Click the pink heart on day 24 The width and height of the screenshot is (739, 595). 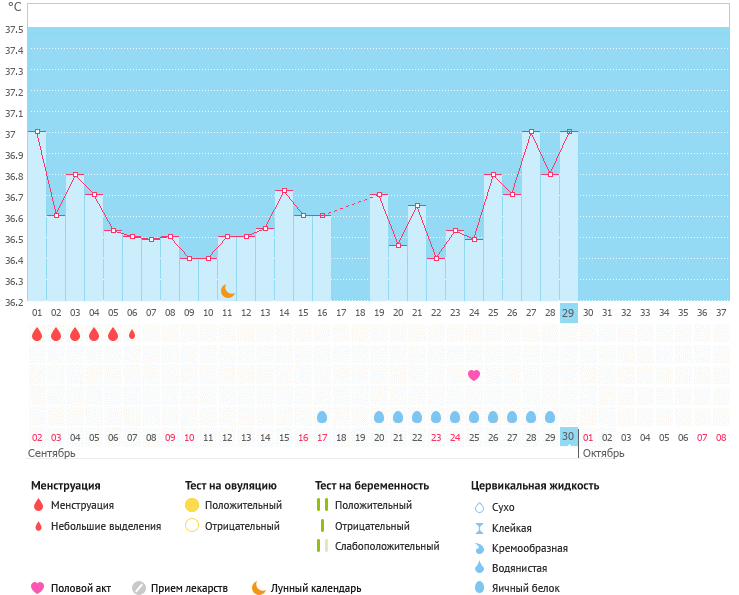474,375
